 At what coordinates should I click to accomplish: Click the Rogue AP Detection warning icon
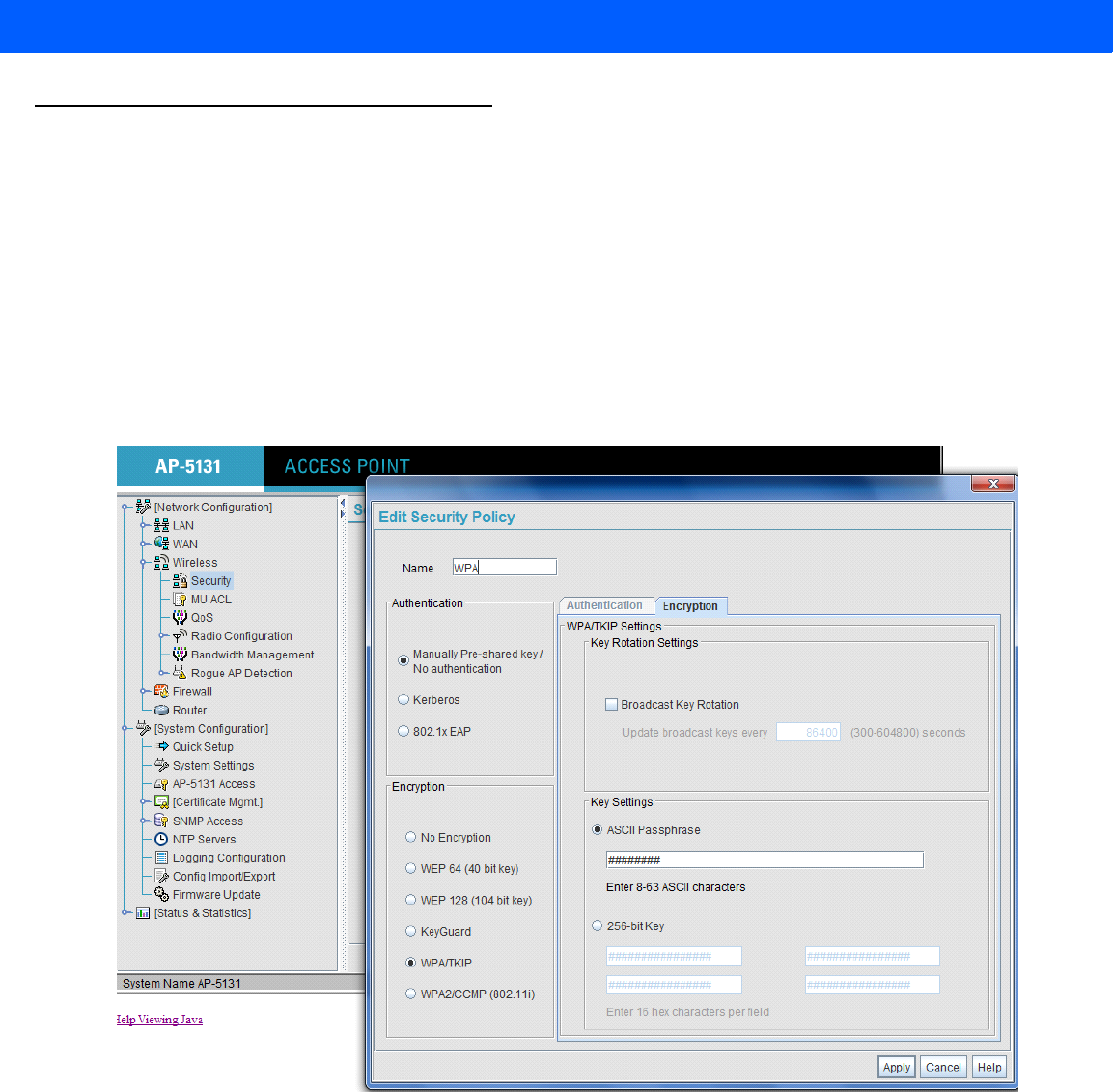(181, 673)
